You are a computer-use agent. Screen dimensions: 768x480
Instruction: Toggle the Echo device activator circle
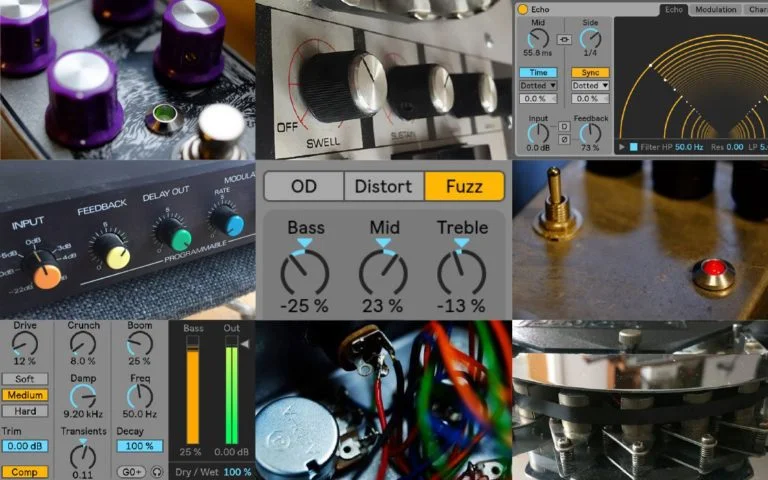[523, 9]
